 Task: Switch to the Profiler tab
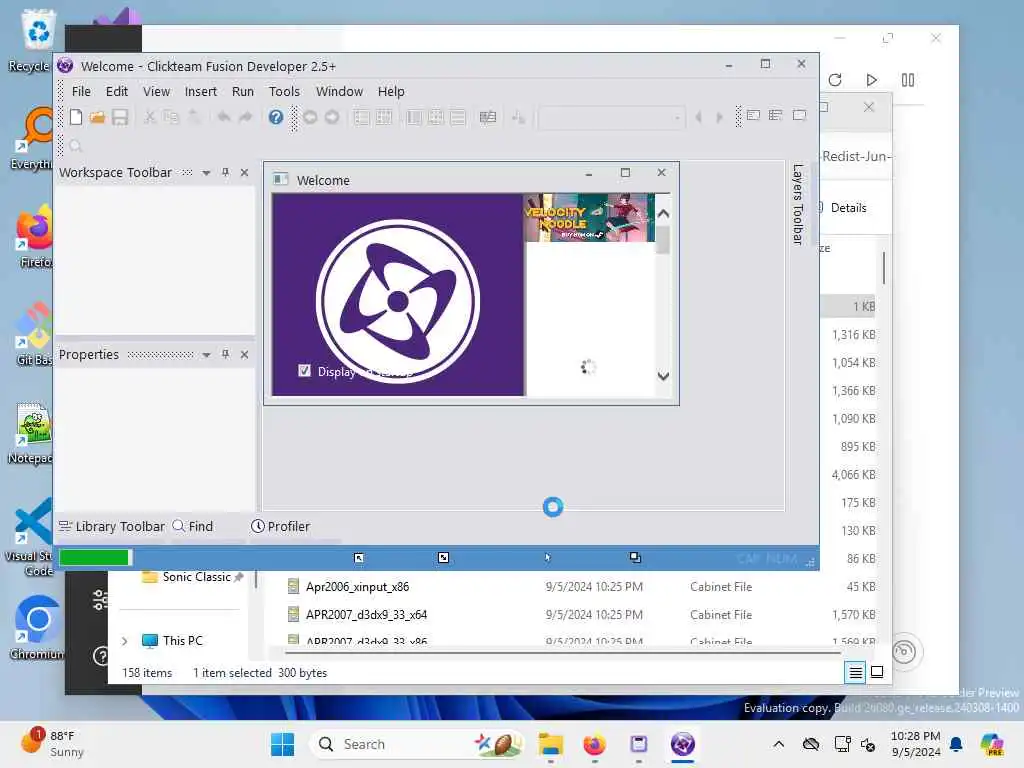pos(281,526)
